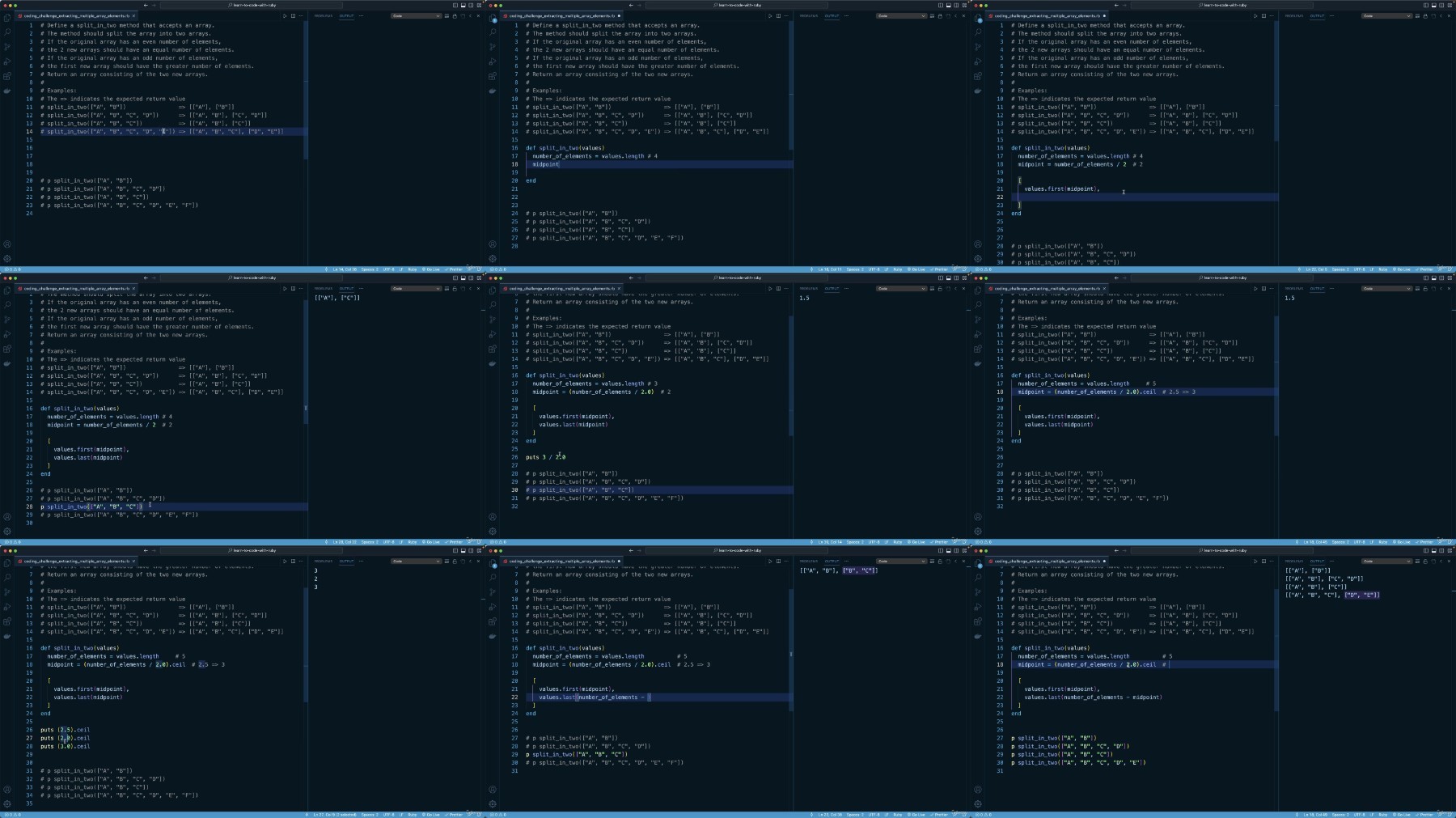This screenshot has width=1456, height=818.
Task: Open Source Control in middle-left window
Action: coord(7,320)
